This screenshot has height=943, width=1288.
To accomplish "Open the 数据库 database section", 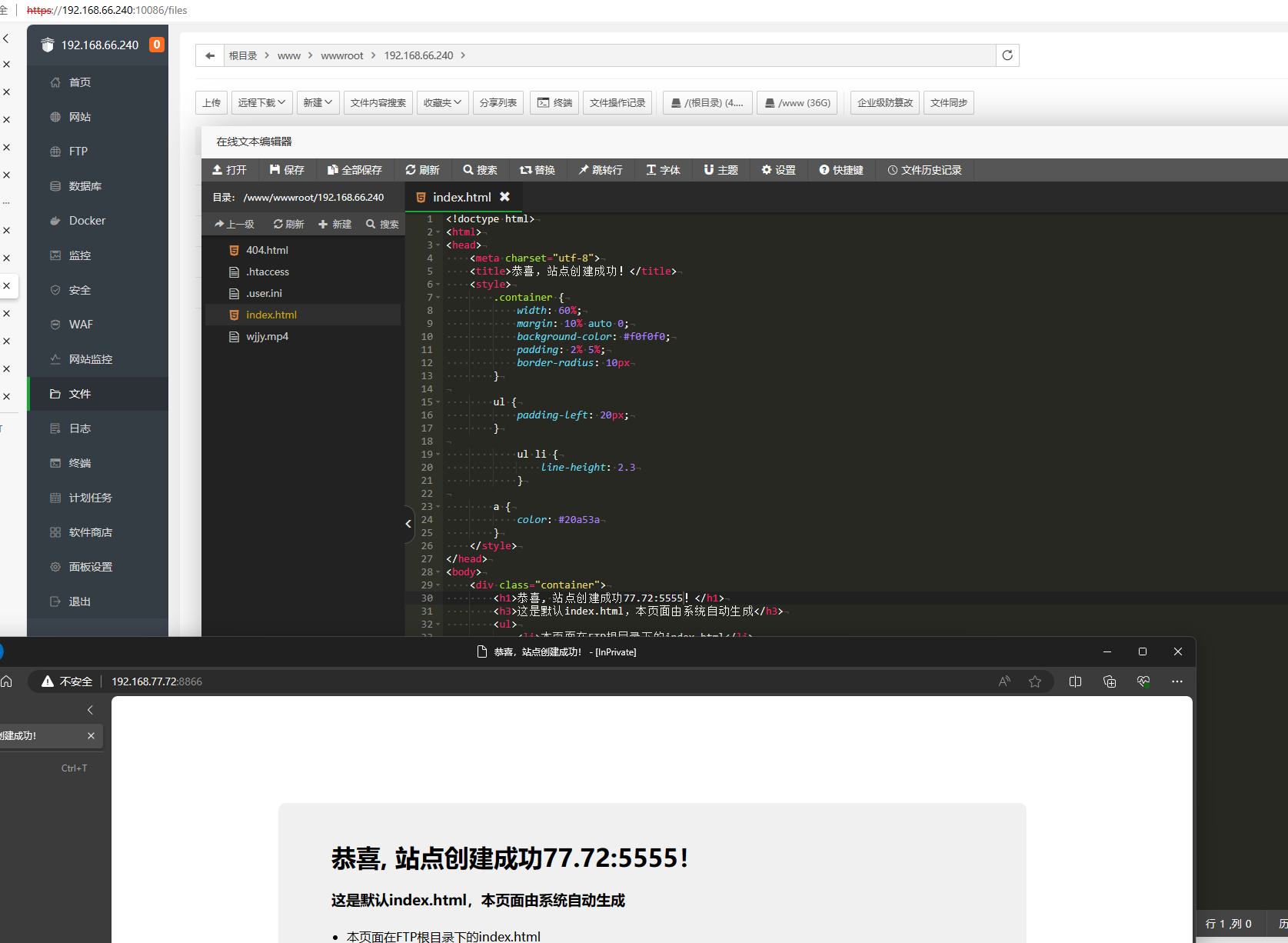I will pos(85,186).
